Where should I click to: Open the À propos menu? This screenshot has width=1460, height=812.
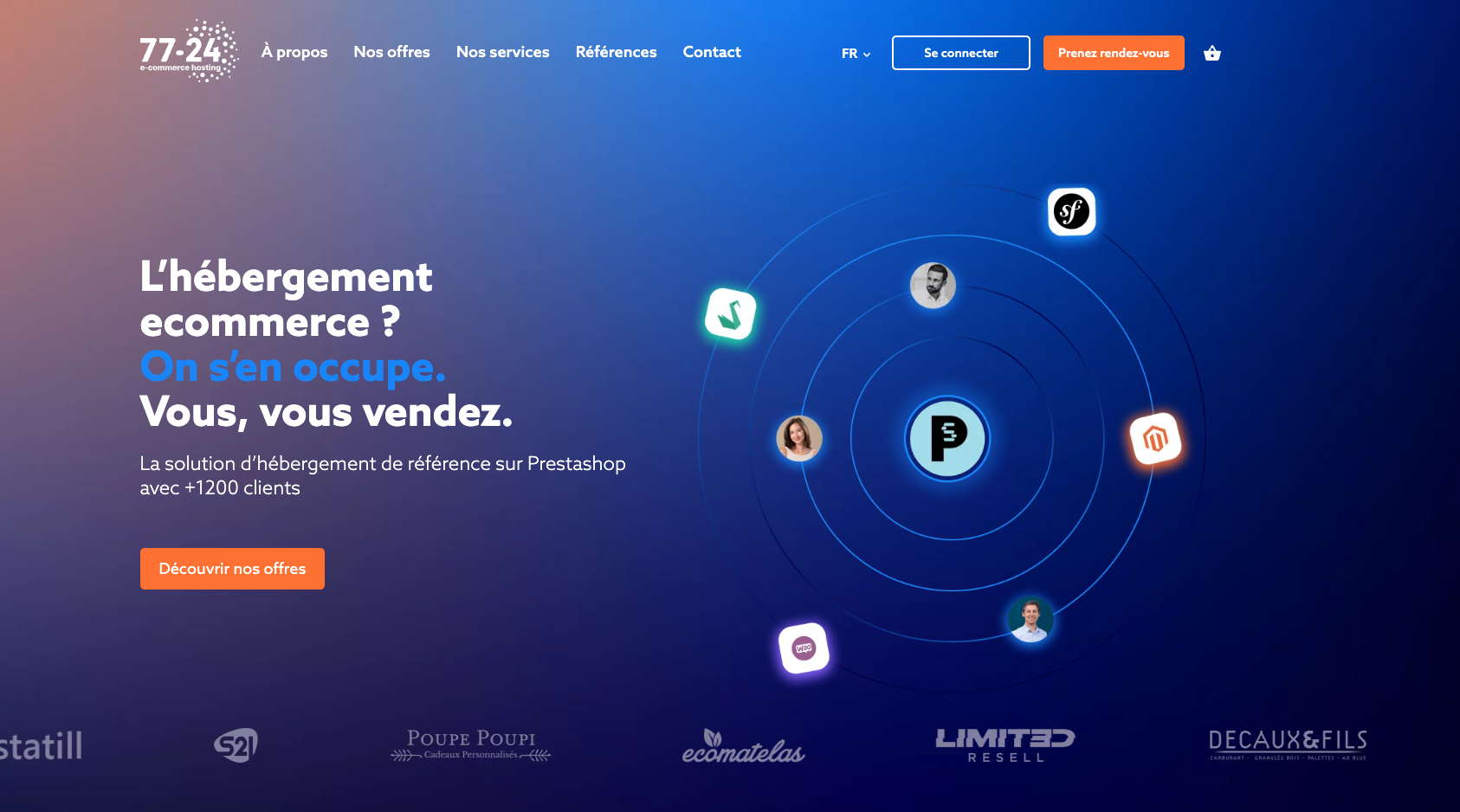coord(294,52)
